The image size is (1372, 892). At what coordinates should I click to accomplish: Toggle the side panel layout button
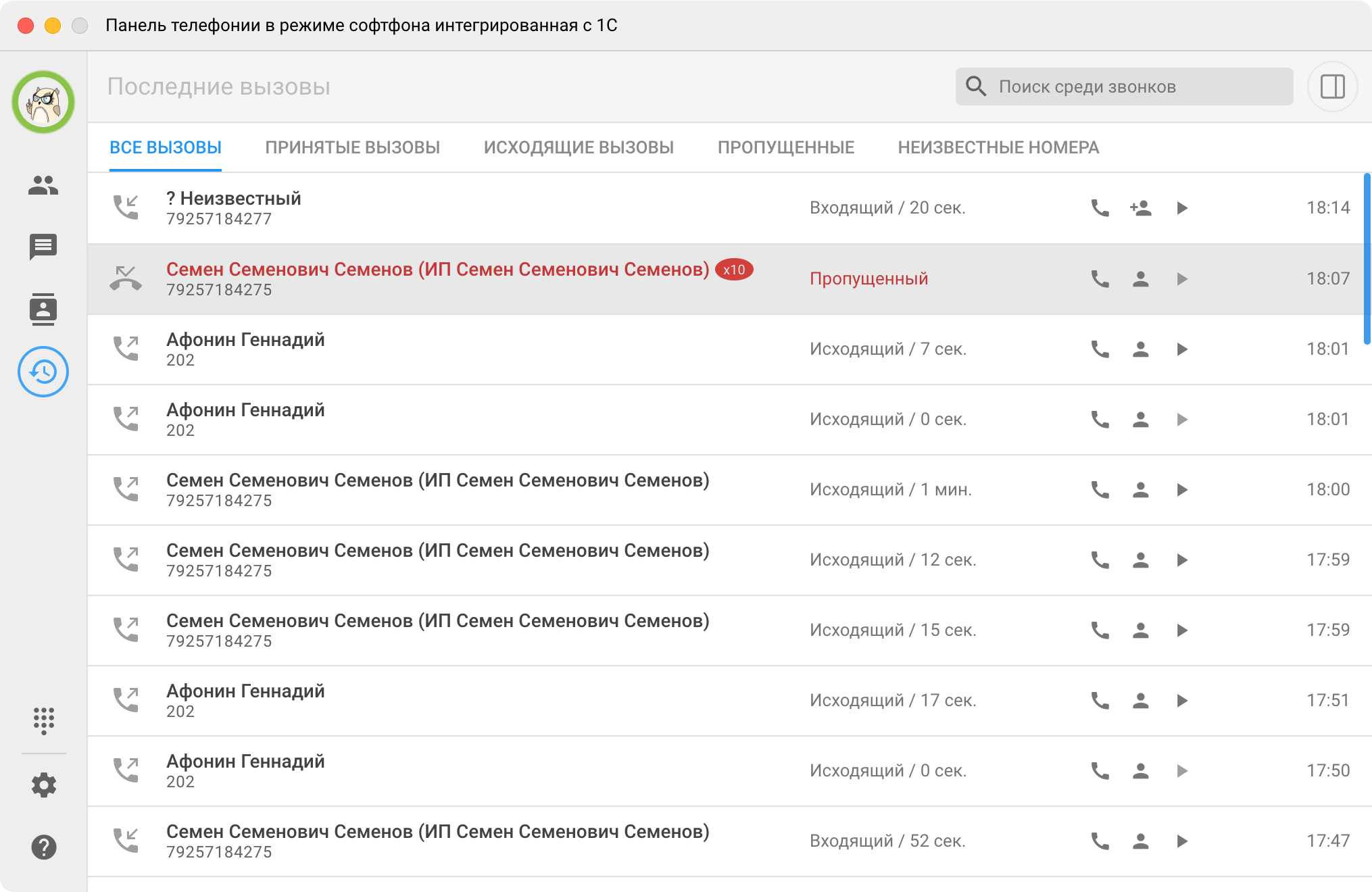click(1332, 86)
